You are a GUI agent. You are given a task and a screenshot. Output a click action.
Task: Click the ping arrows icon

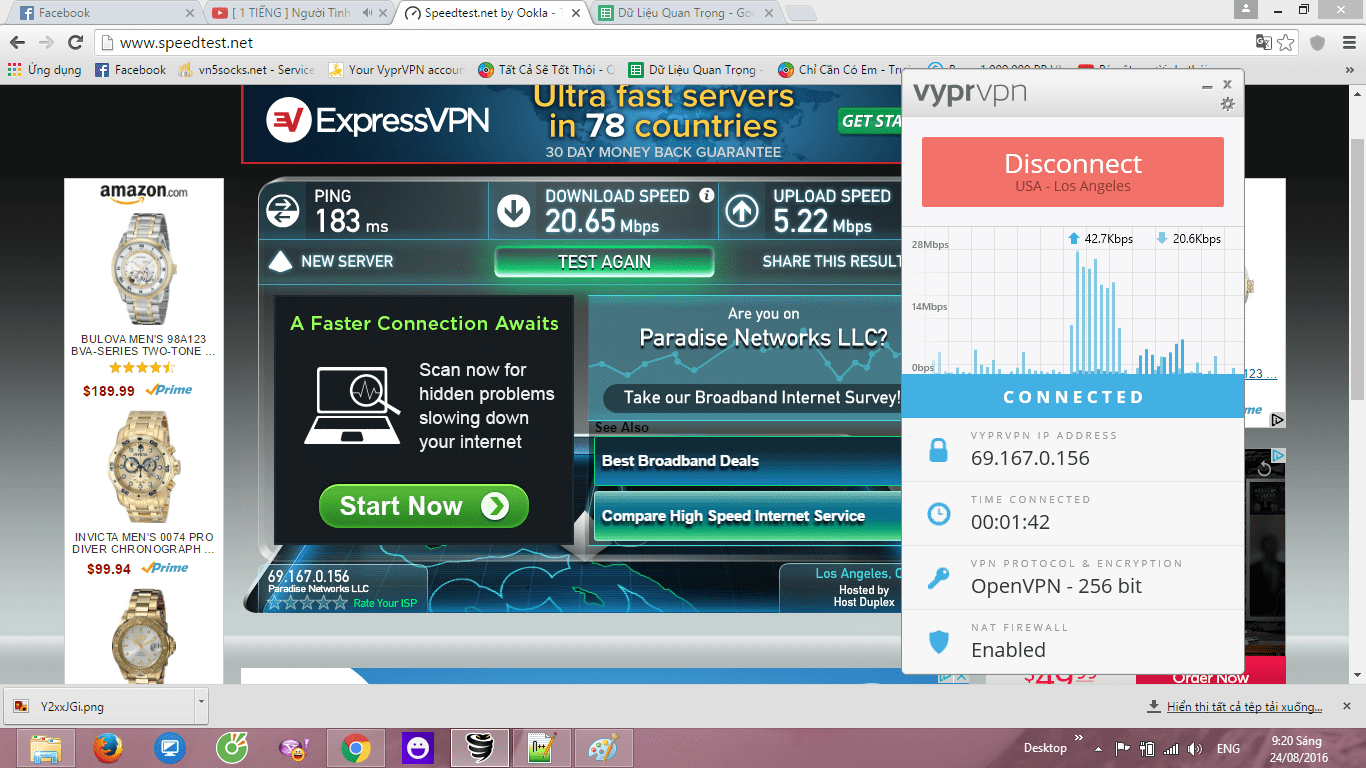(x=283, y=211)
